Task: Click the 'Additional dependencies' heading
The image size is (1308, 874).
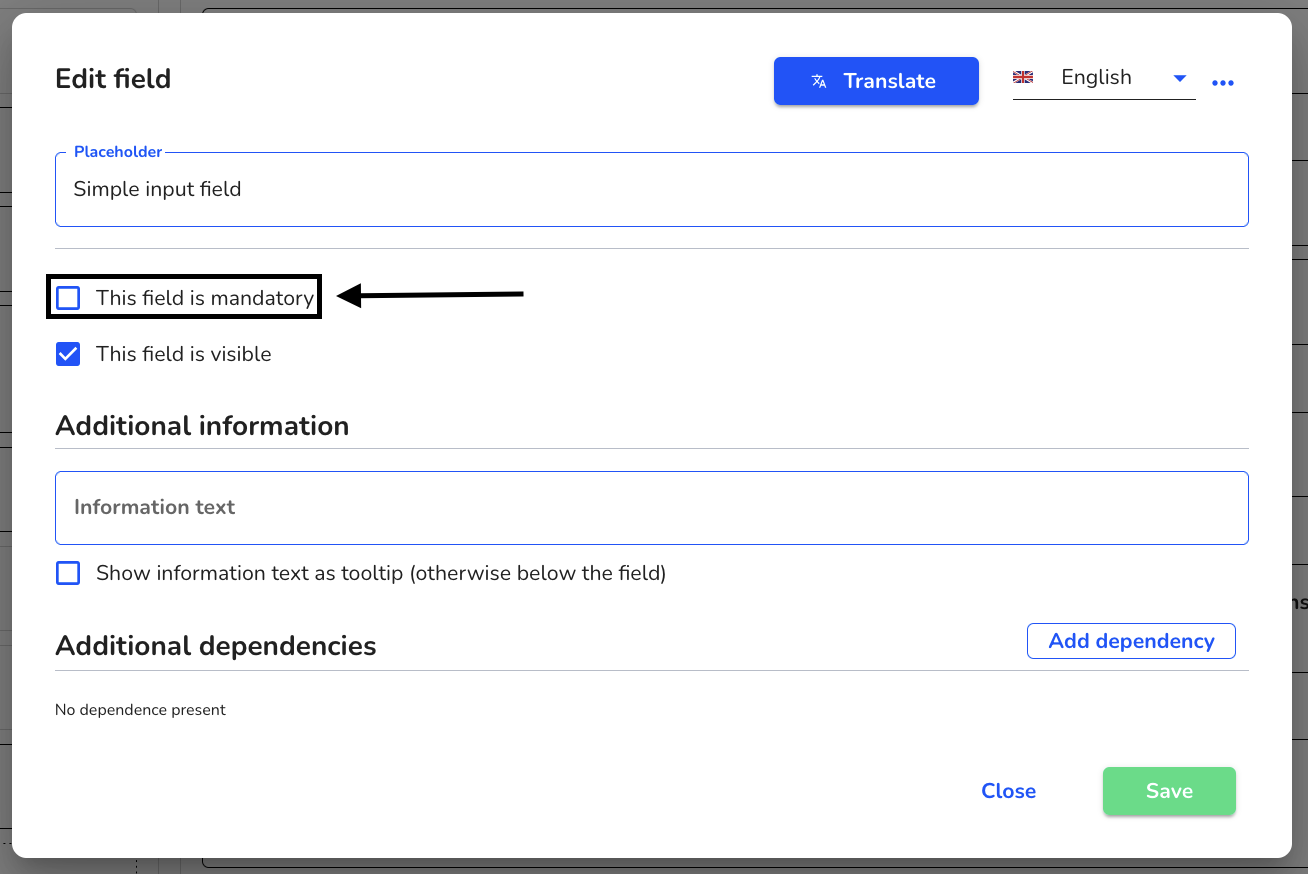Action: 216,646
